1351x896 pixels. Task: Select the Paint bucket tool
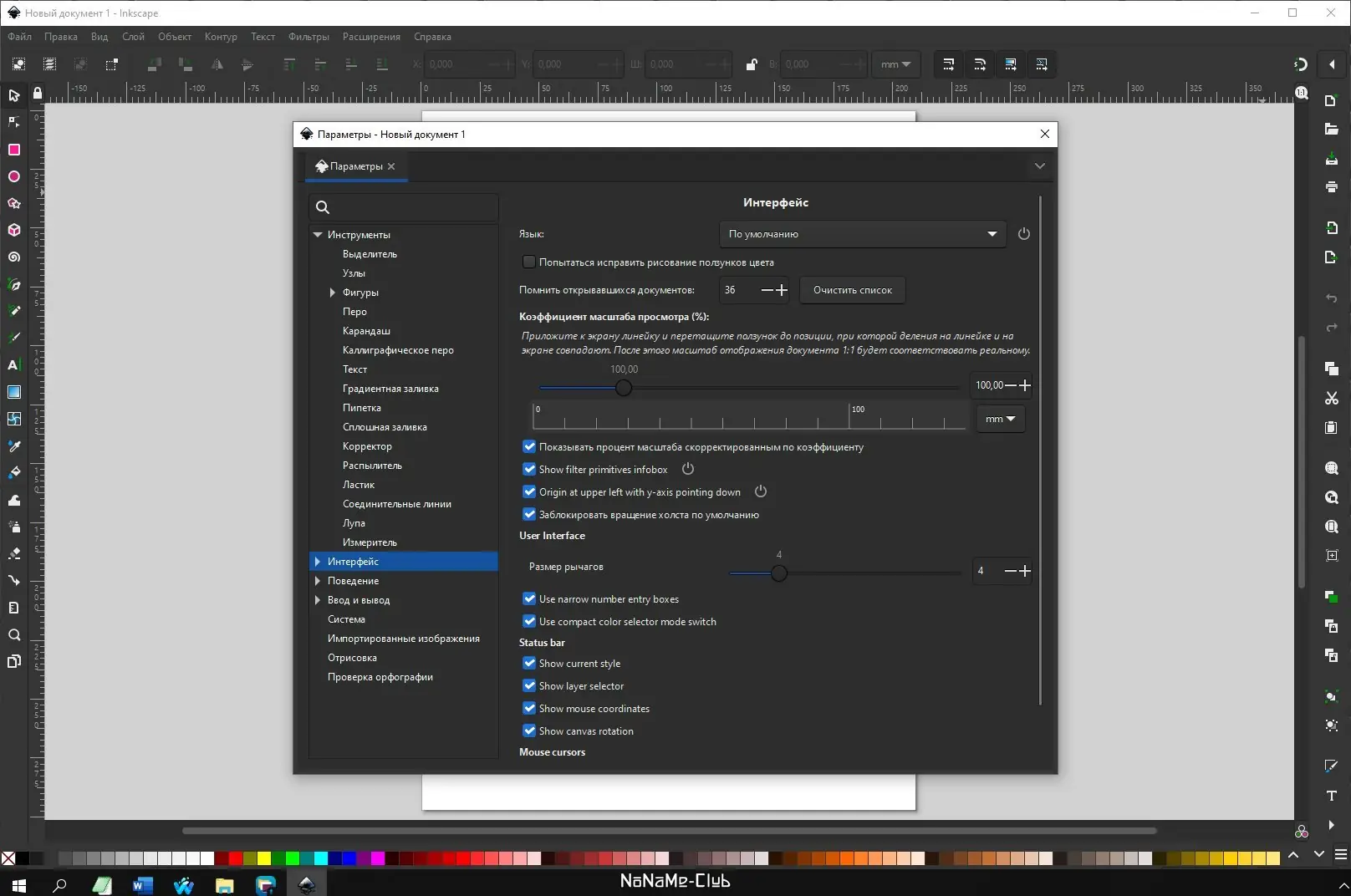tap(14, 472)
